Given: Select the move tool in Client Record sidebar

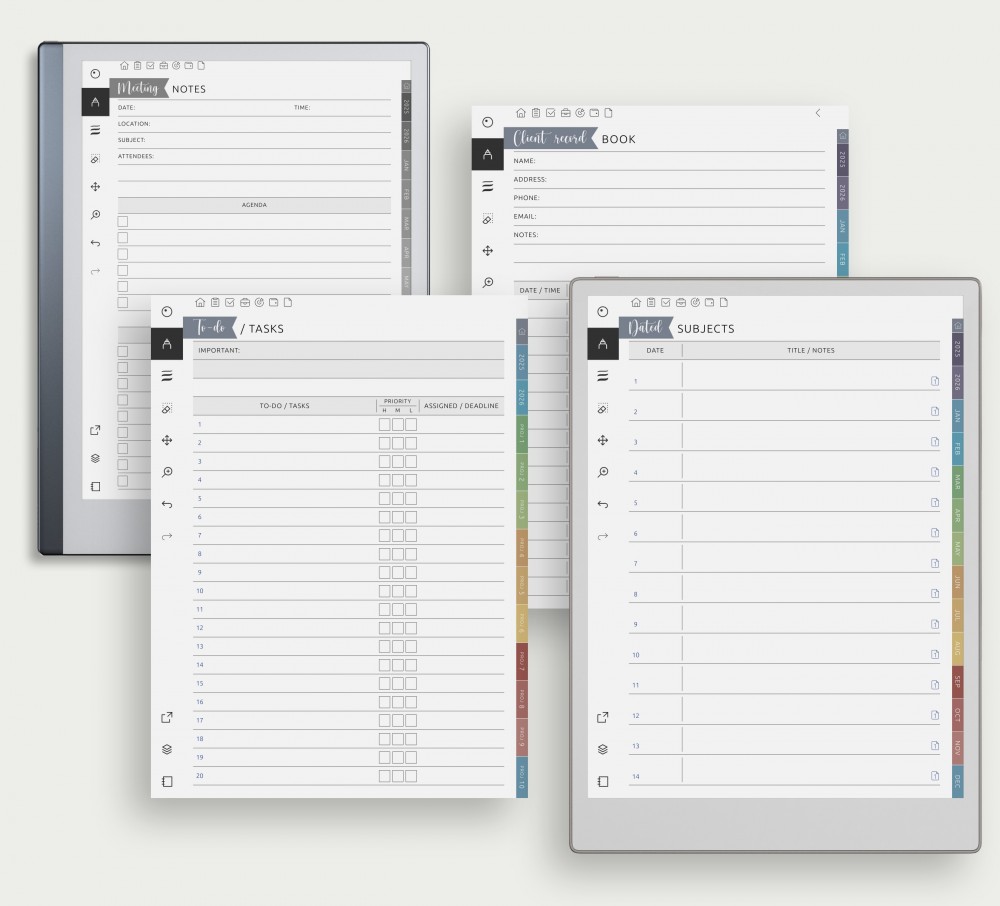Looking at the screenshot, I should pos(488,251).
